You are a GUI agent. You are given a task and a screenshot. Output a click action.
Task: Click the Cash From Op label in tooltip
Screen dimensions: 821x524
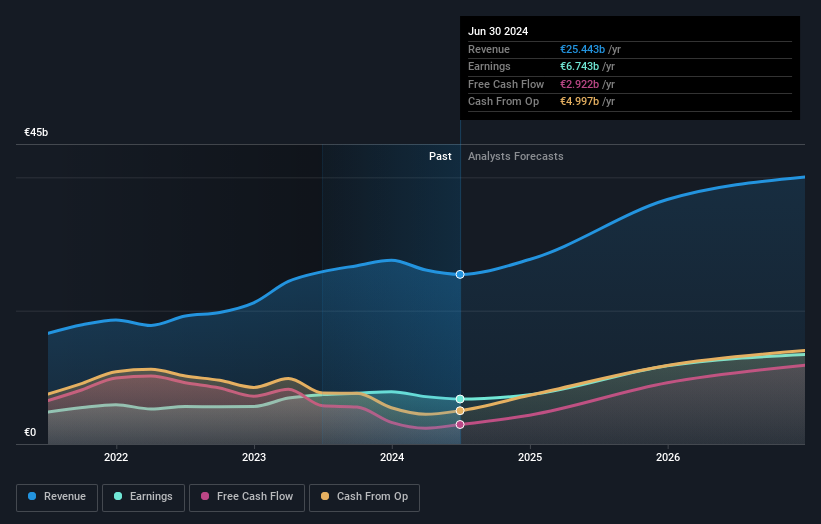click(503, 102)
